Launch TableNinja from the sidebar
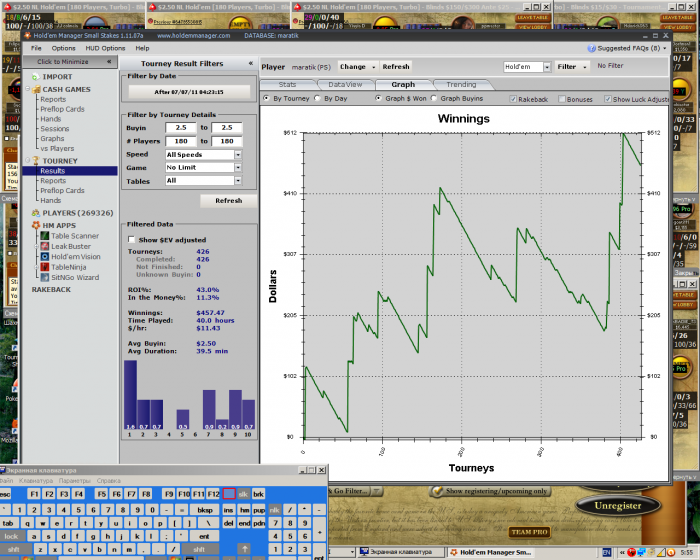The width and height of the screenshot is (700, 560). tap(43, 266)
